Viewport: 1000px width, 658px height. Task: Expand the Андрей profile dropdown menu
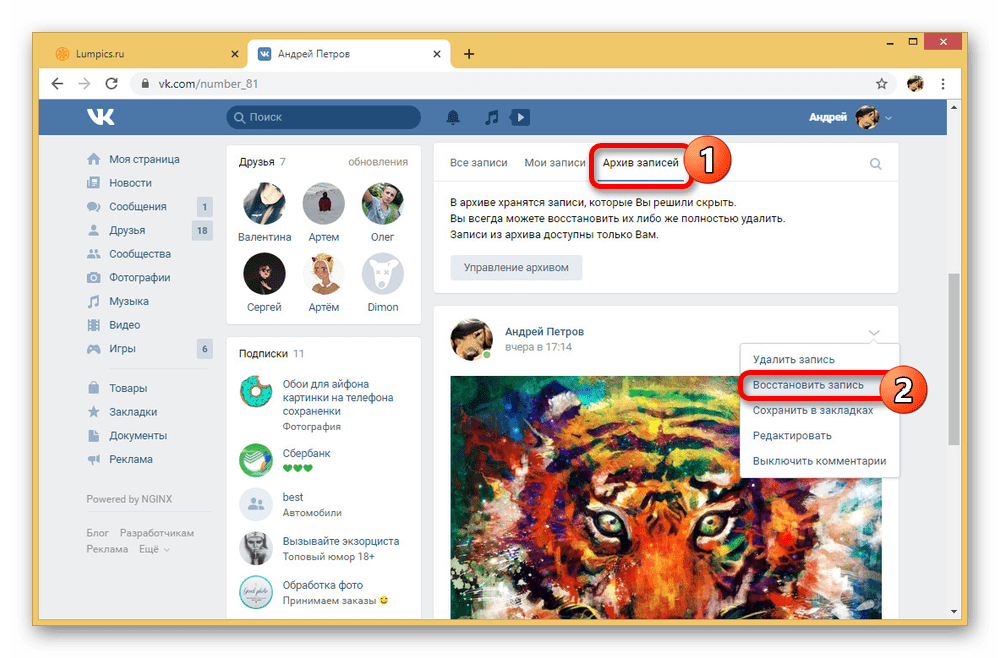(888, 118)
